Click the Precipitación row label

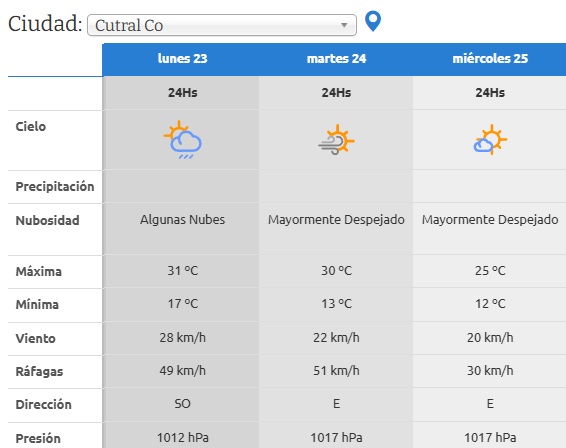[55, 187]
